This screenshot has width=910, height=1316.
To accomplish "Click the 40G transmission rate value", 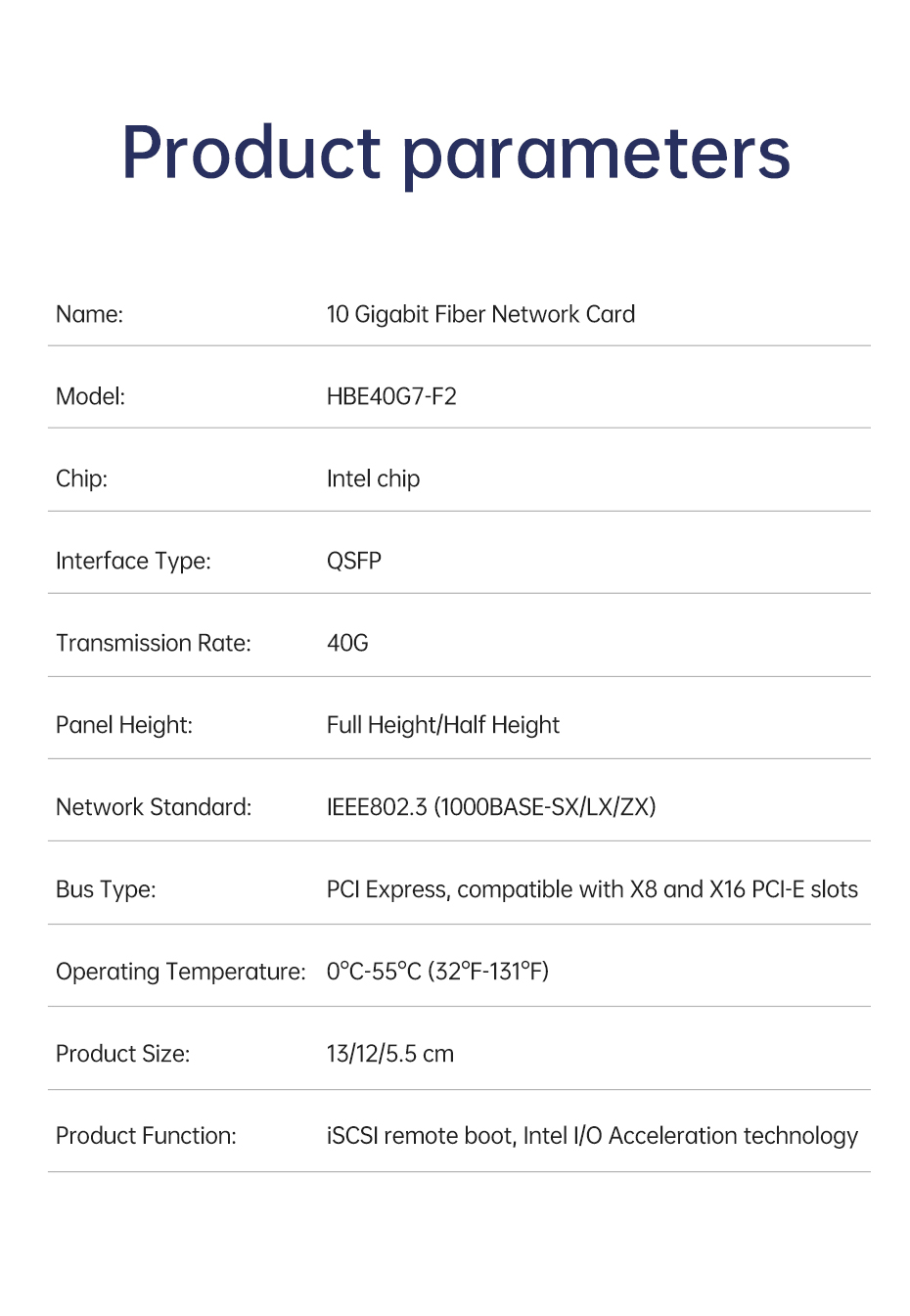I will click(x=347, y=643).
